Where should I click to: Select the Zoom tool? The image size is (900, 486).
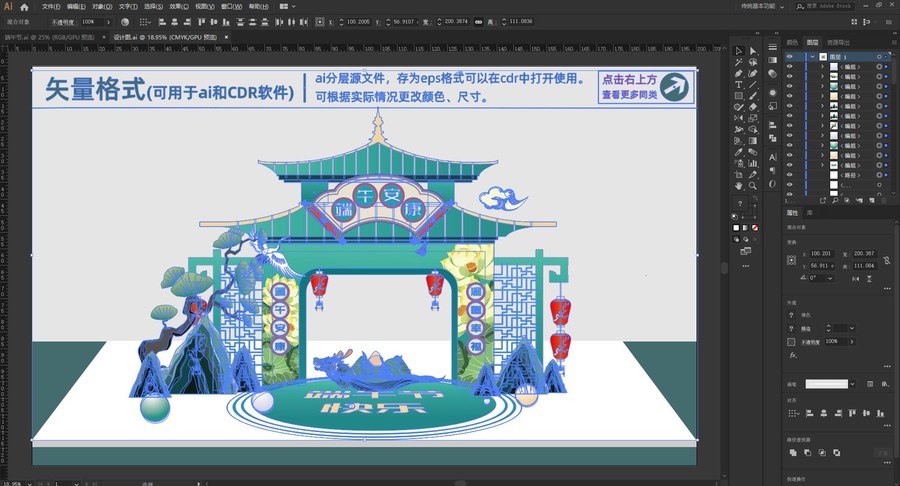tap(753, 186)
